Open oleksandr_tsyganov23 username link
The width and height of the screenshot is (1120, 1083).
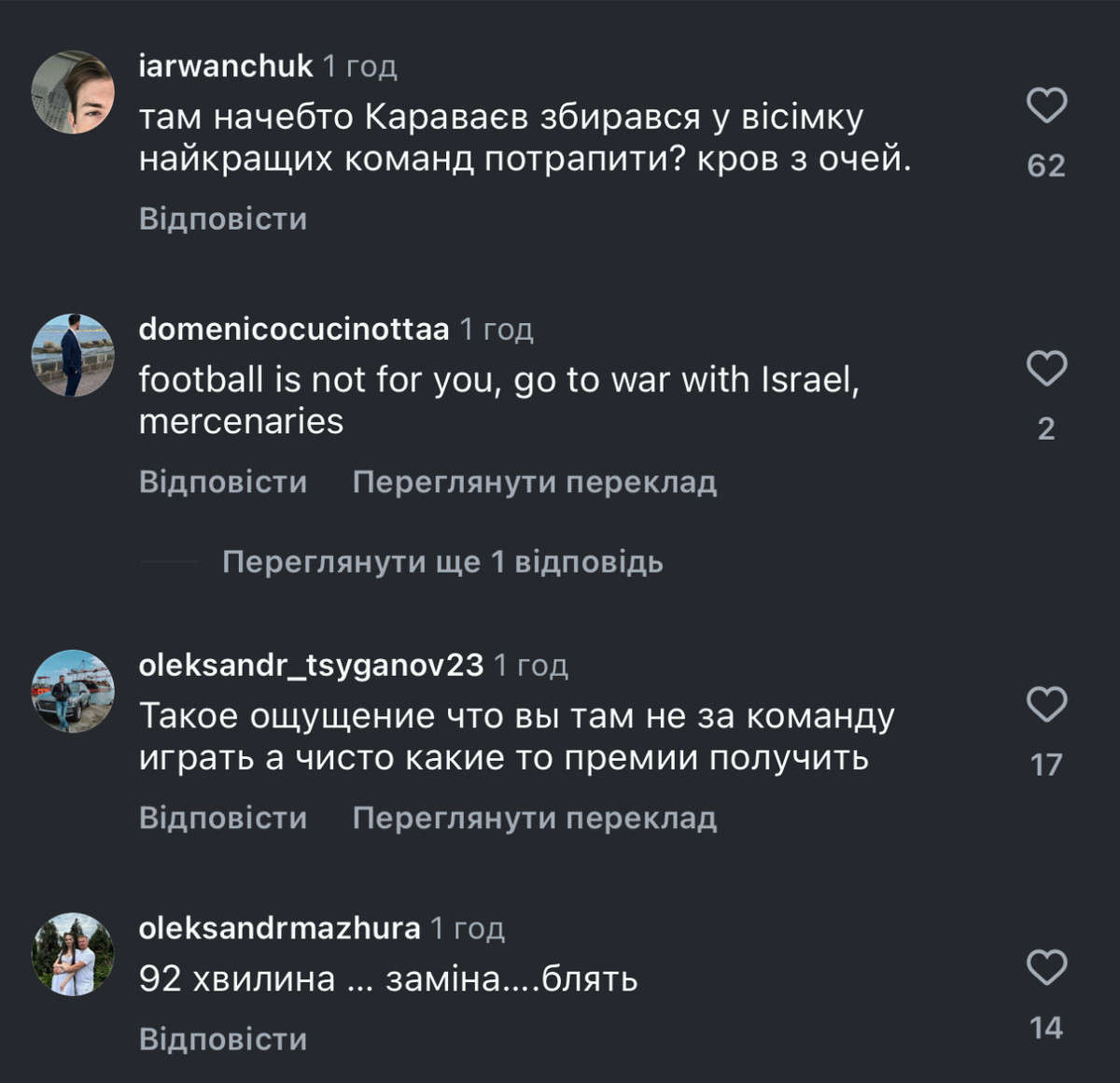coord(311,665)
